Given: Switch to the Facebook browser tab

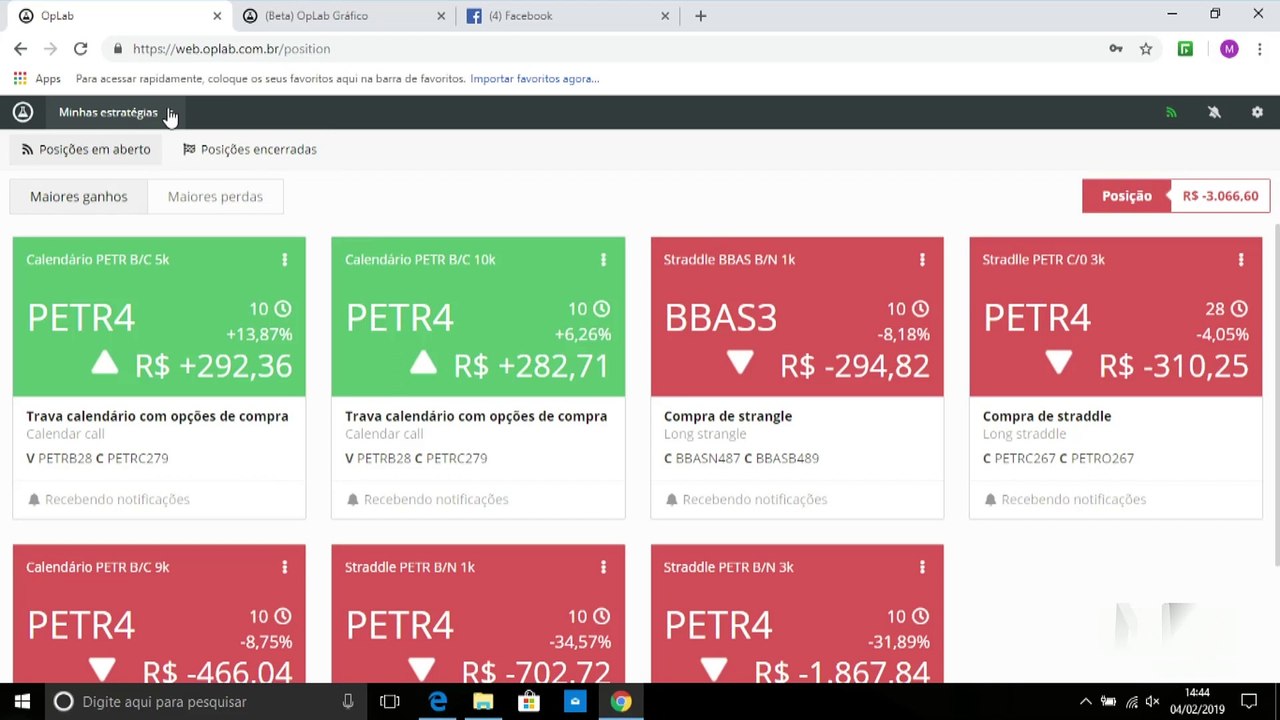Looking at the screenshot, I should 564,16.
